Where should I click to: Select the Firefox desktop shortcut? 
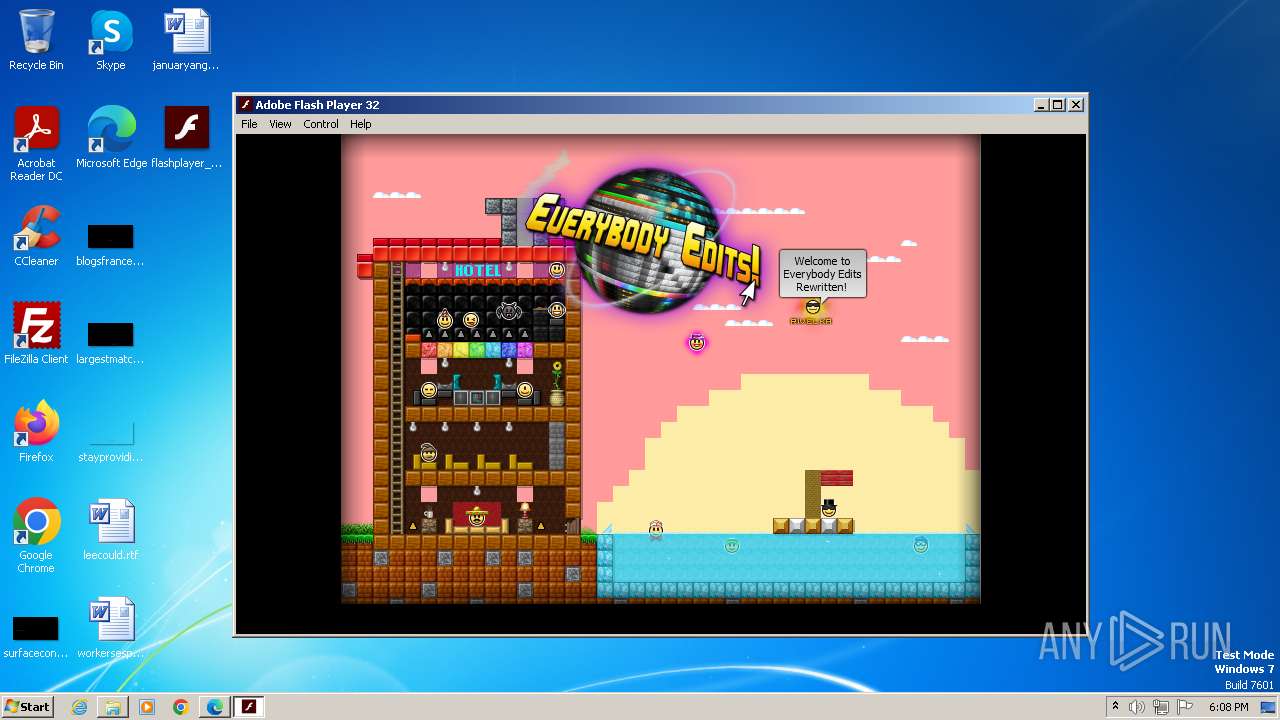click(x=36, y=432)
